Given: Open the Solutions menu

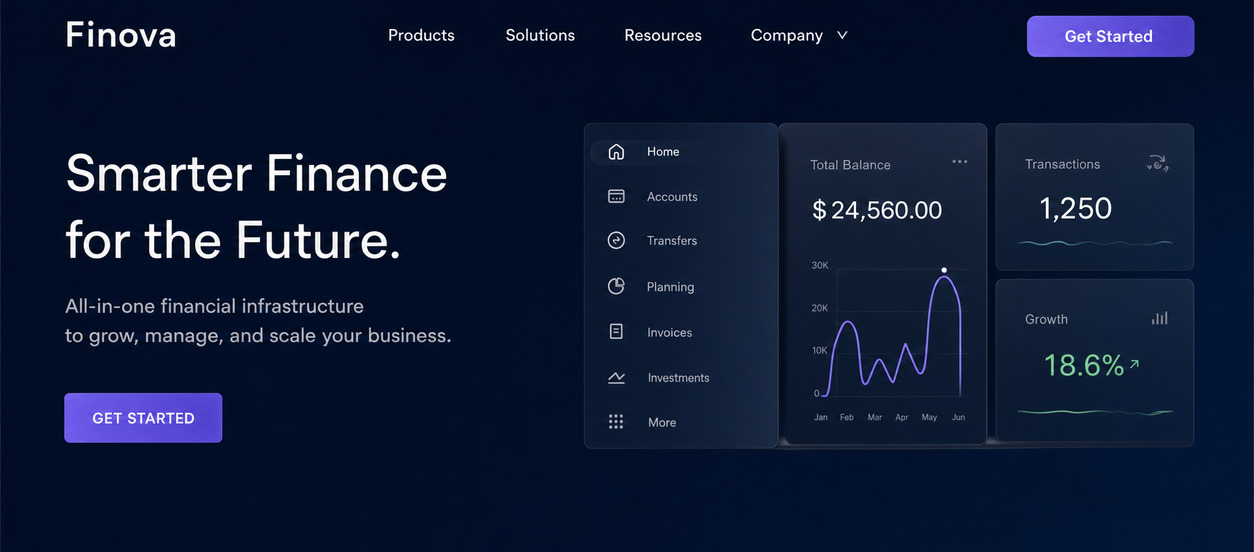Looking at the screenshot, I should pos(540,35).
